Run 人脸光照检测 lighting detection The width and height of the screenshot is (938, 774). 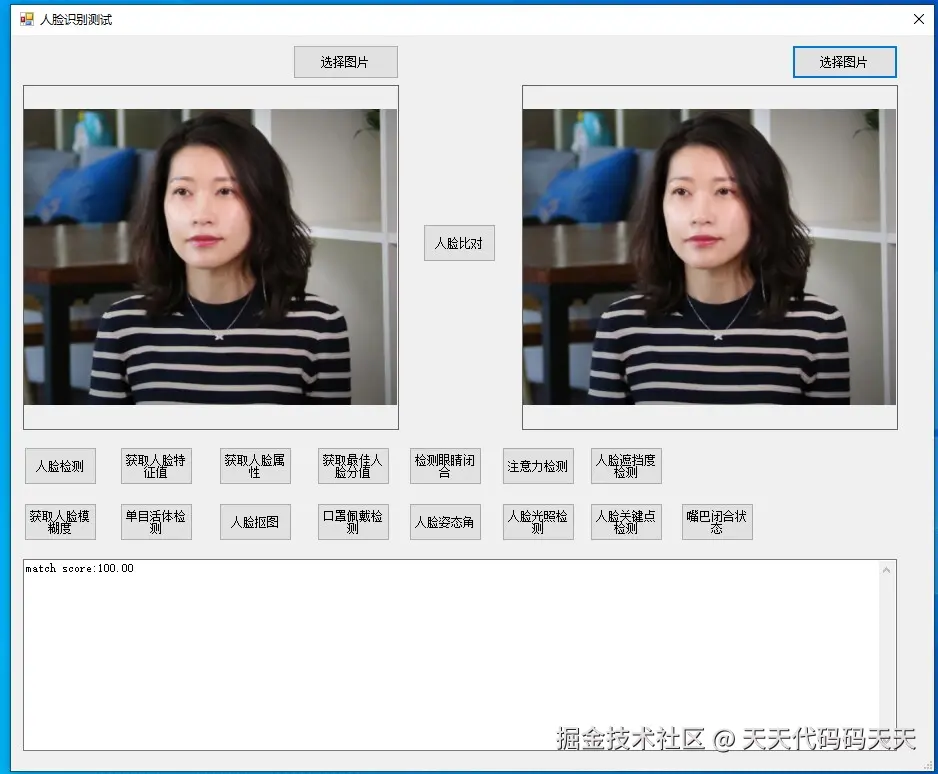[x=539, y=521]
